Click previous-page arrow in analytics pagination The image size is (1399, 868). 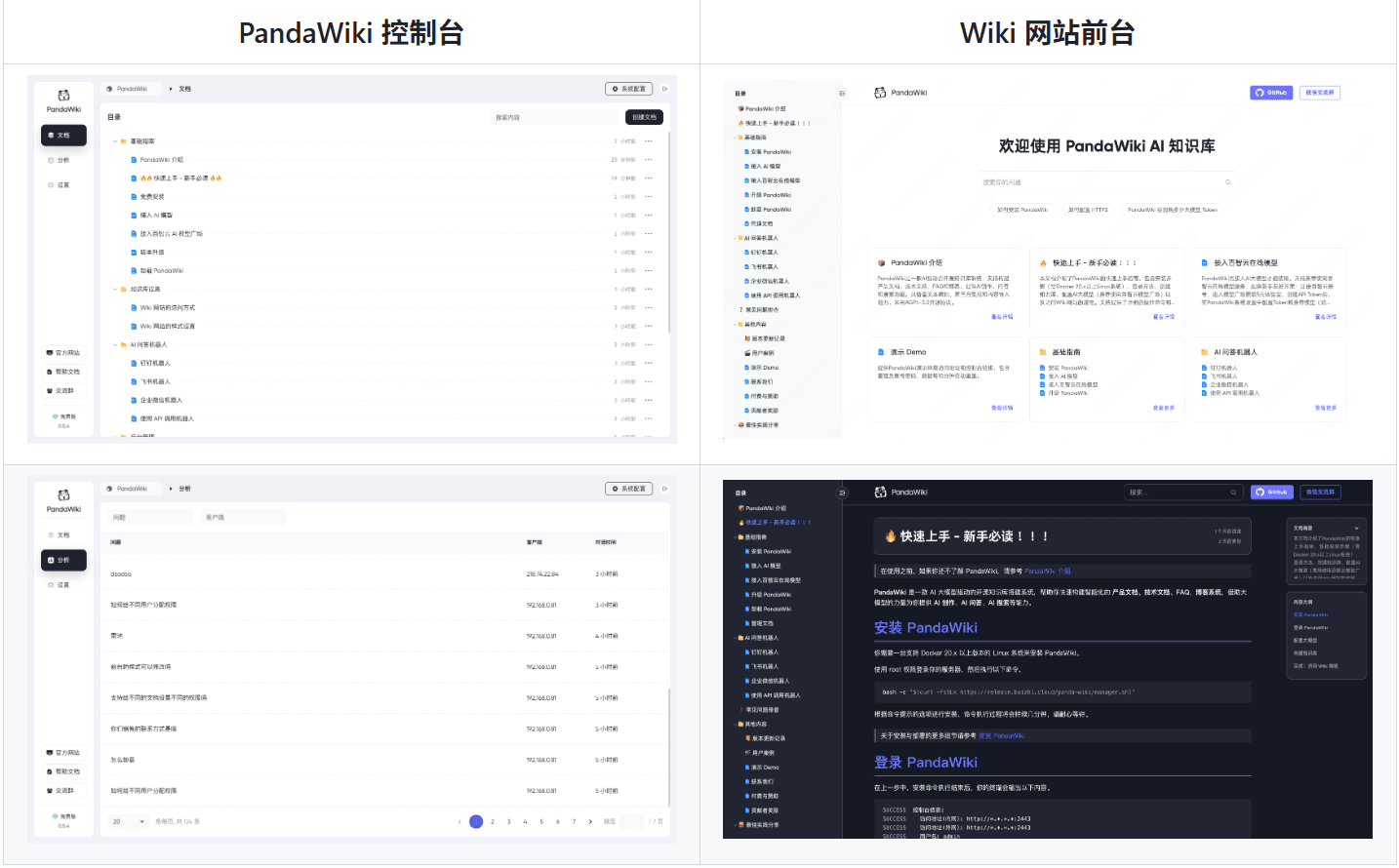(x=460, y=822)
